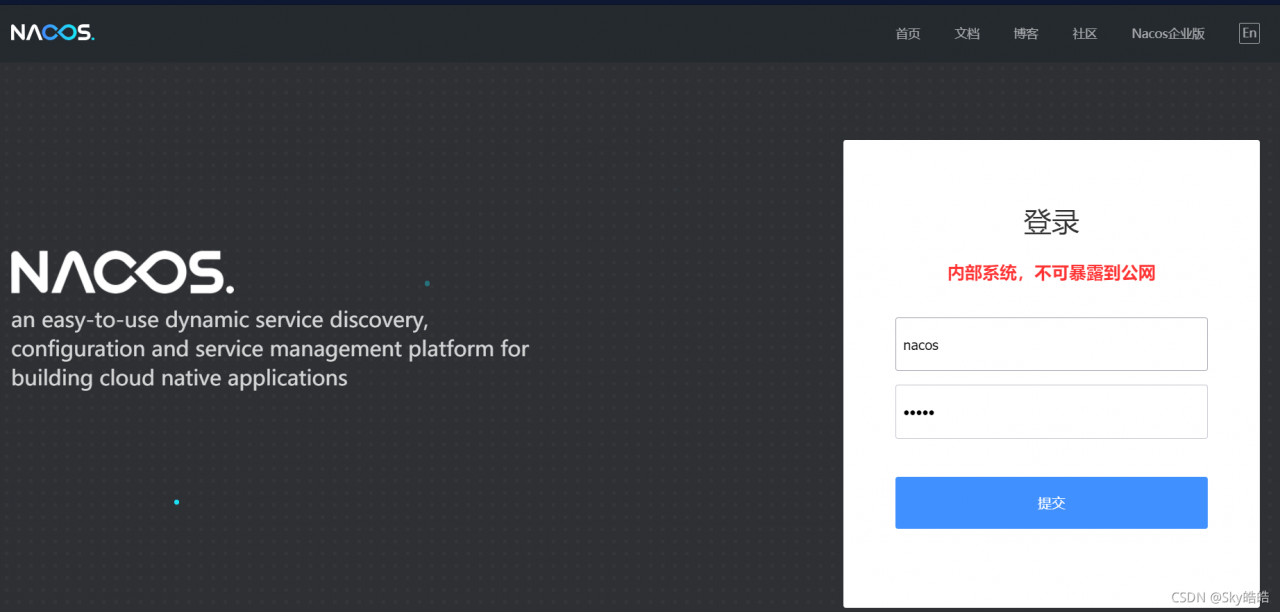This screenshot has width=1280, height=612.
Task: Open the 首页 home menu item
Action: tap(908, 34)
